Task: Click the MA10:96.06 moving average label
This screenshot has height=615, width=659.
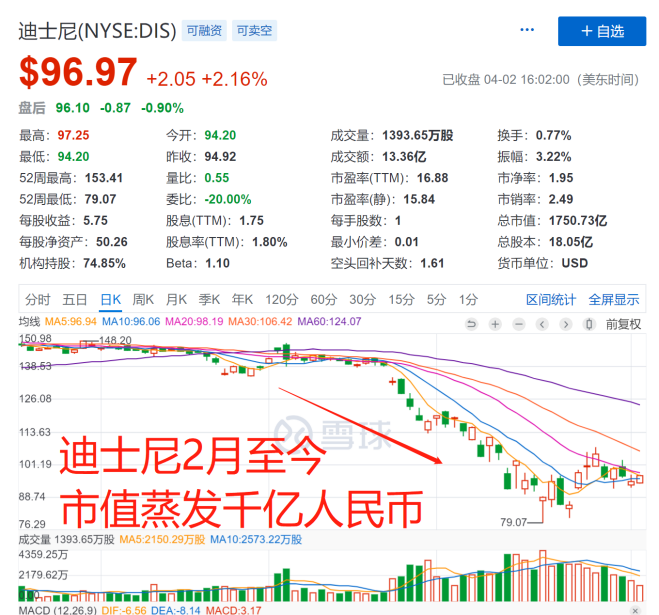Action: [131, 322]
